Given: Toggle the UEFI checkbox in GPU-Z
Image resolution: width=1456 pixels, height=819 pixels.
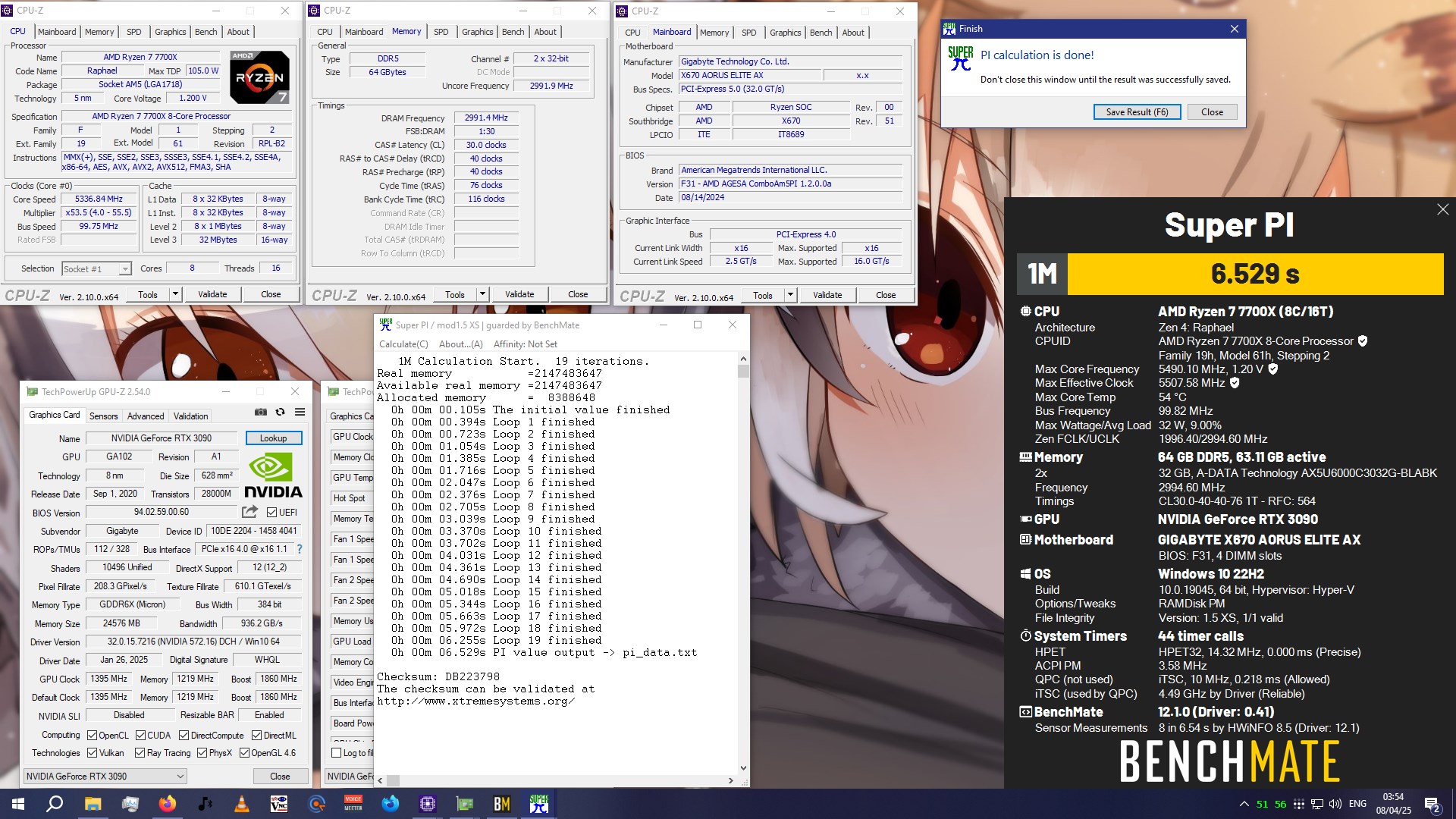Looking at the screenshot, I should (271, 512).
